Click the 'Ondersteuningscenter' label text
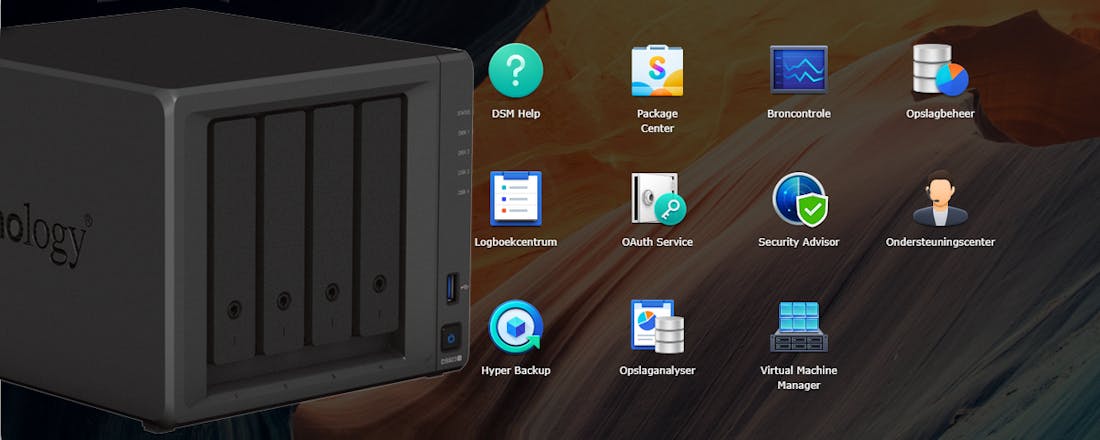 click(x=940, y=242)
